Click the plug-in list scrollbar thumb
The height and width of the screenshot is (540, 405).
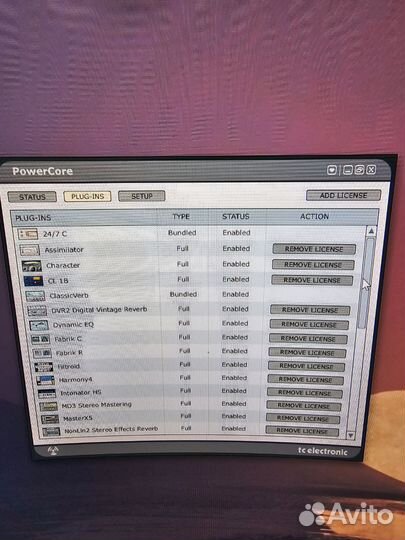[x=366, y=283]
